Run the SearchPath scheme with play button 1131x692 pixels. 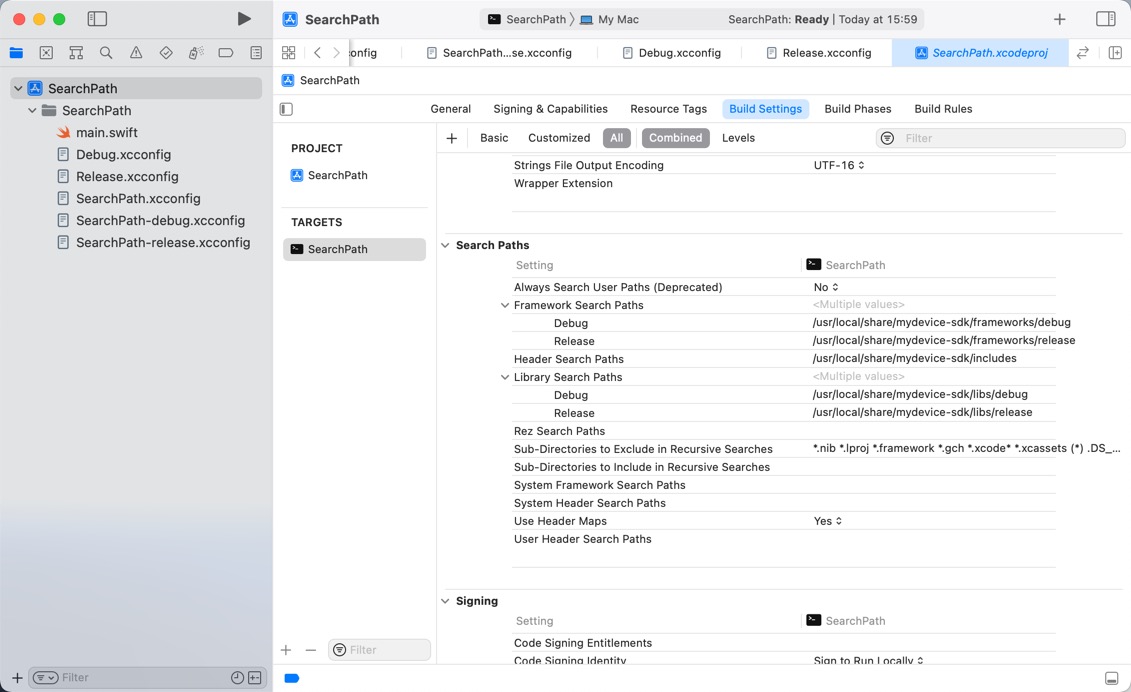point(244,19)
